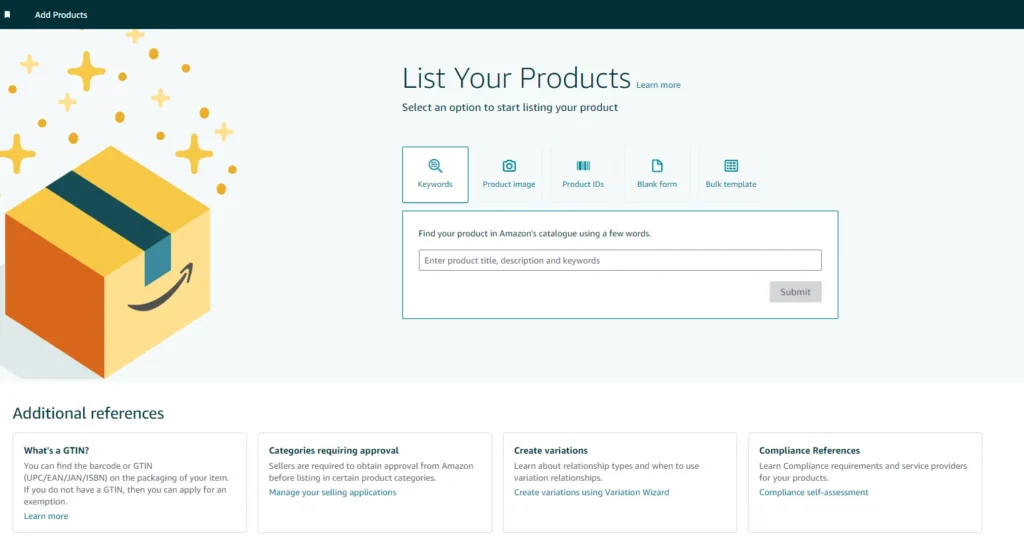
Task: Click the List Your Products title
Action: (516, 78)
